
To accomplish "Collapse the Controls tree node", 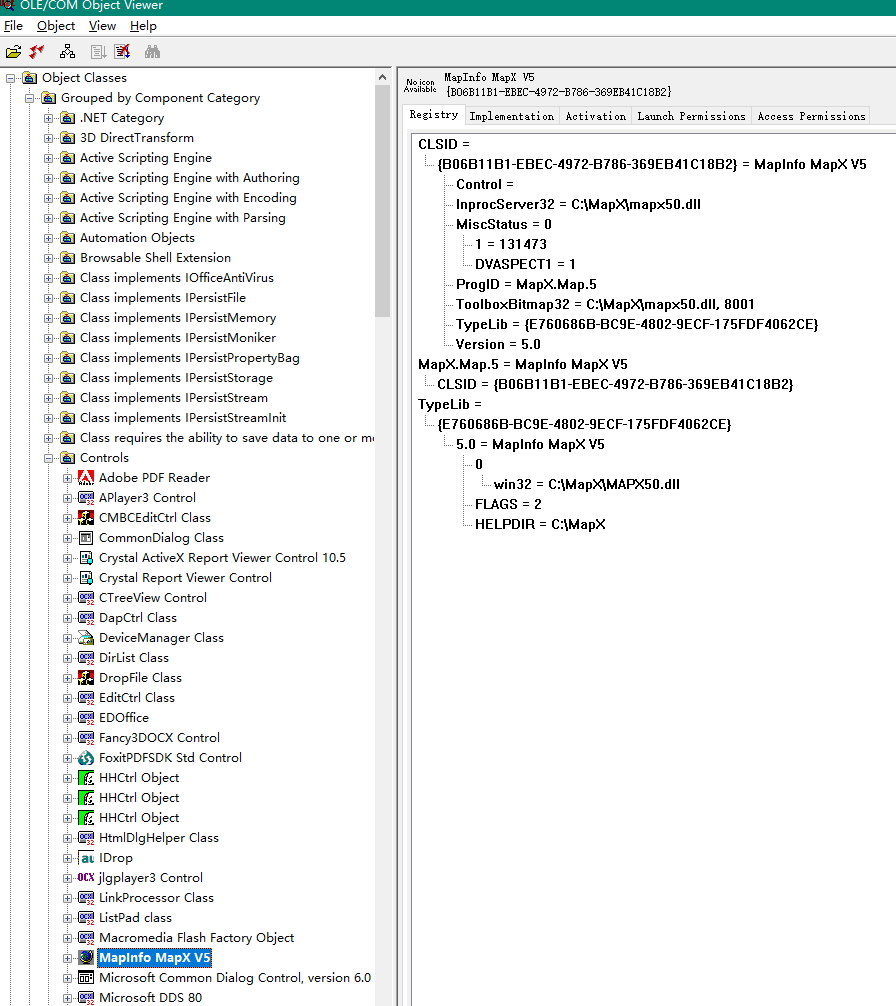I will [x=48, y=458].
